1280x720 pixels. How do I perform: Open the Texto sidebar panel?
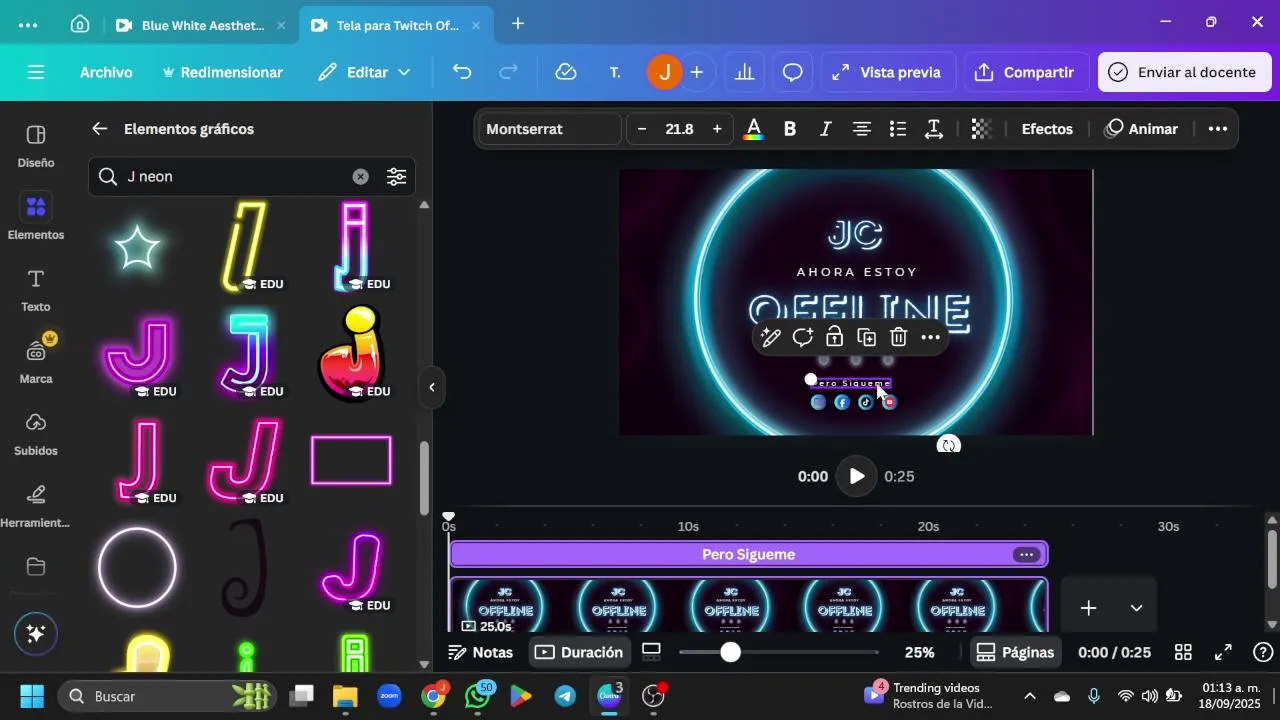[36, 290]
